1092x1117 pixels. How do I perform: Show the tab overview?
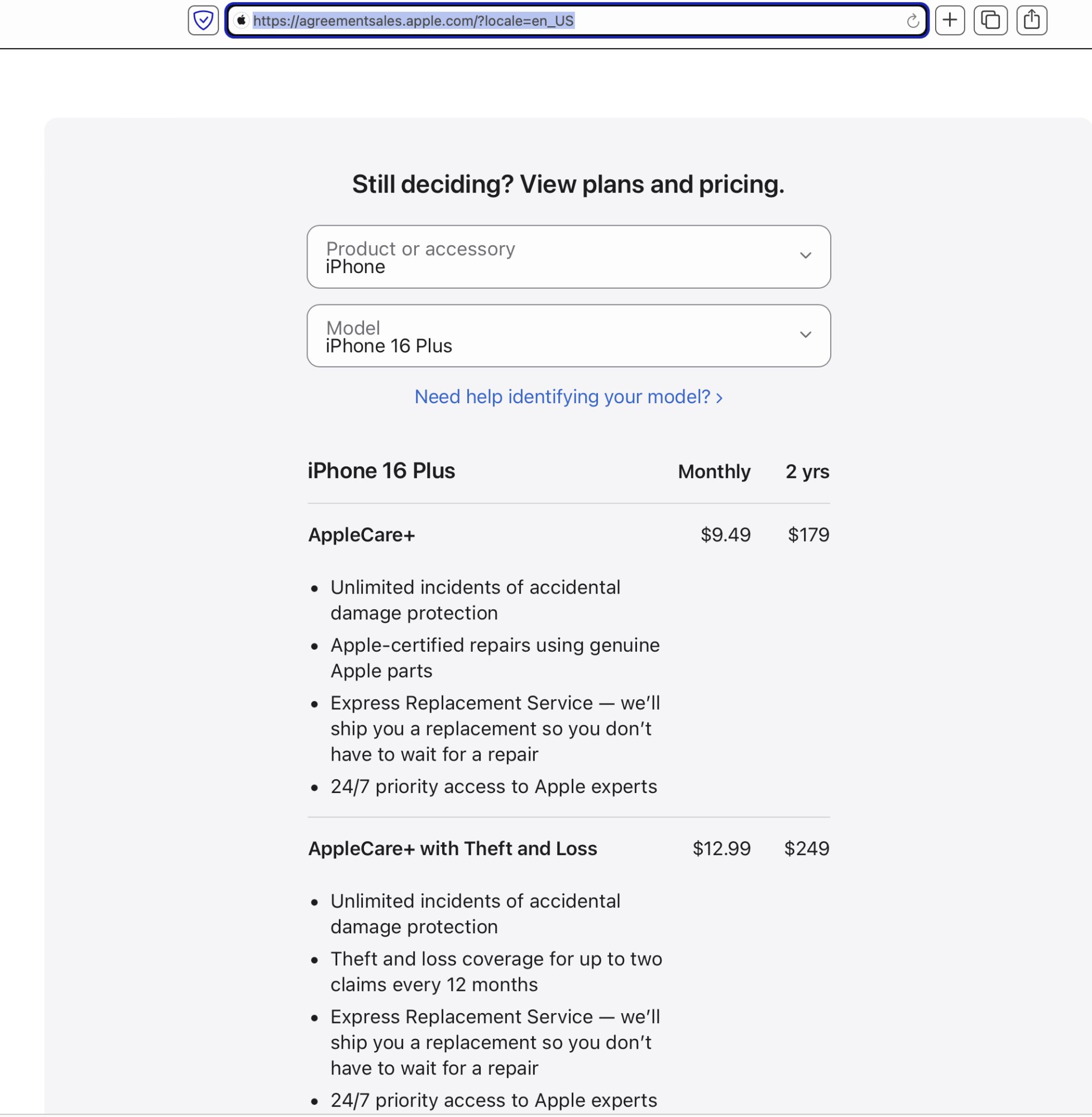tap(990, 21)
